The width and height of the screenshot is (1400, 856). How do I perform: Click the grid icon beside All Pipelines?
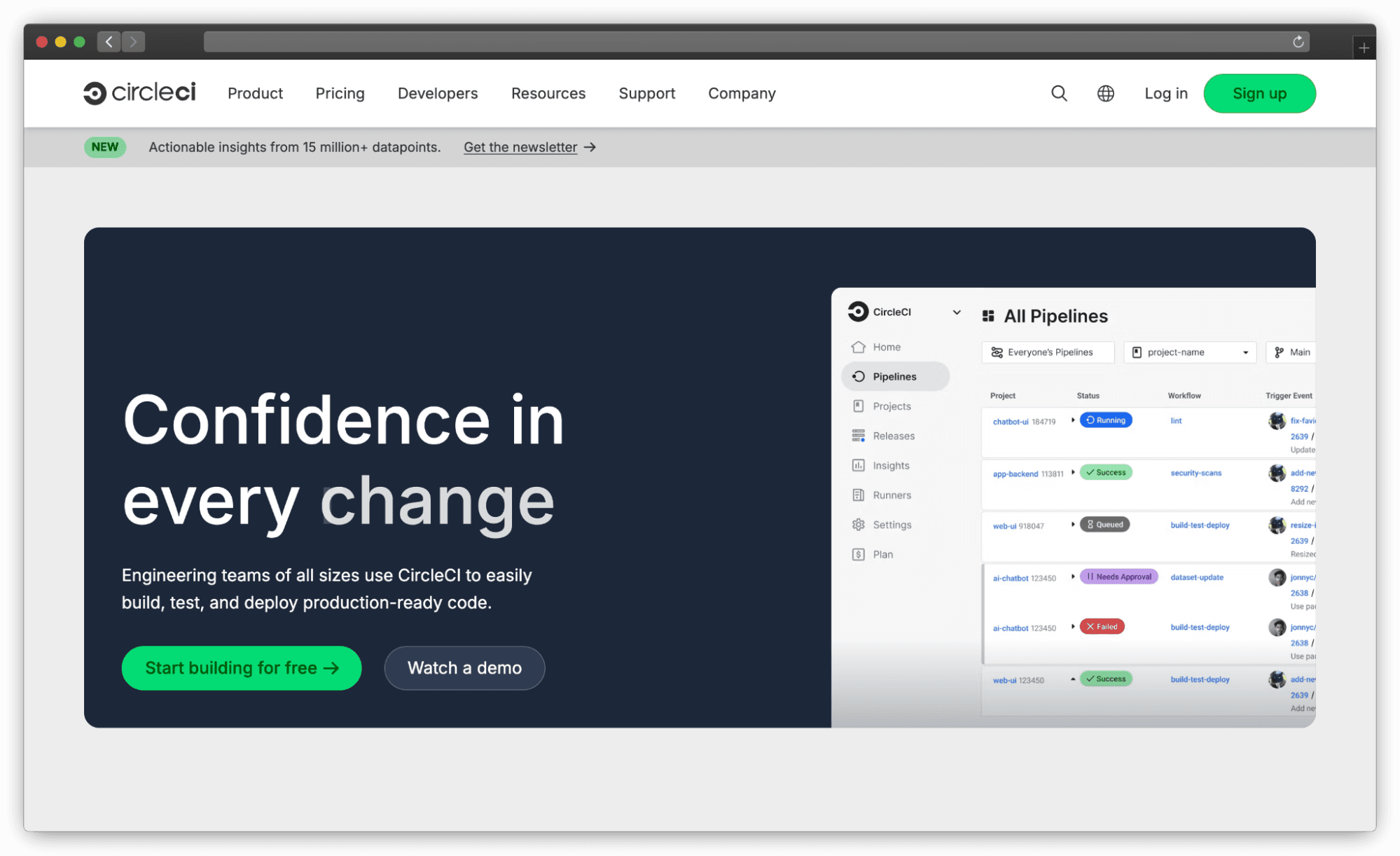(988, 316)
